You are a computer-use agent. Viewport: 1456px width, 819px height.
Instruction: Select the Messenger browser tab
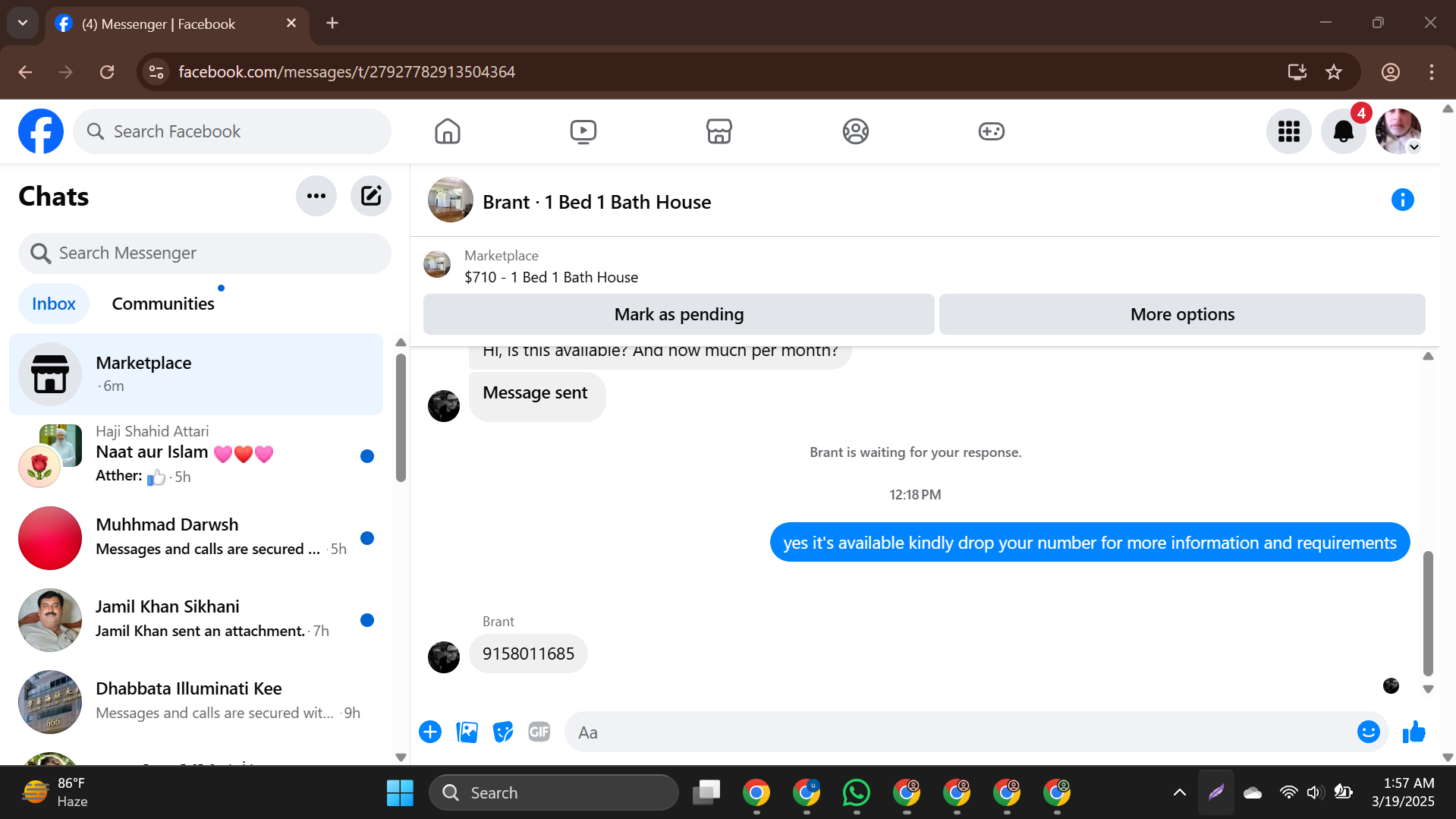pos(178,24)
